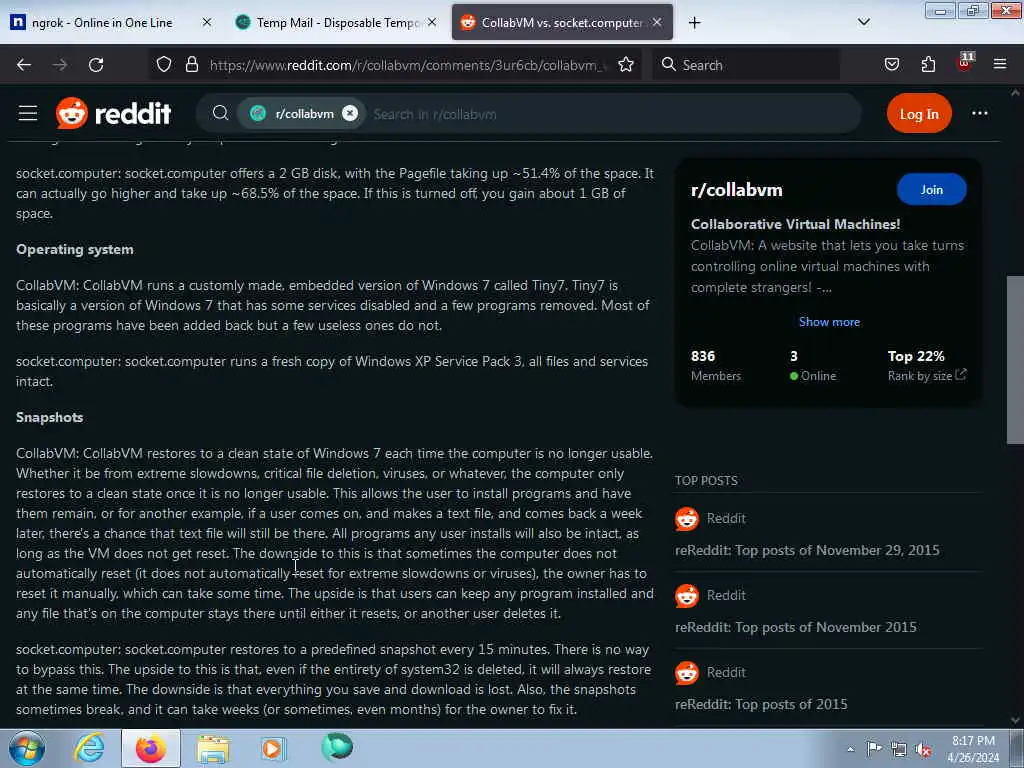The image size is (1024, 768).
Task: Remove the r/collabvm search filter
Action: [350, 114]
